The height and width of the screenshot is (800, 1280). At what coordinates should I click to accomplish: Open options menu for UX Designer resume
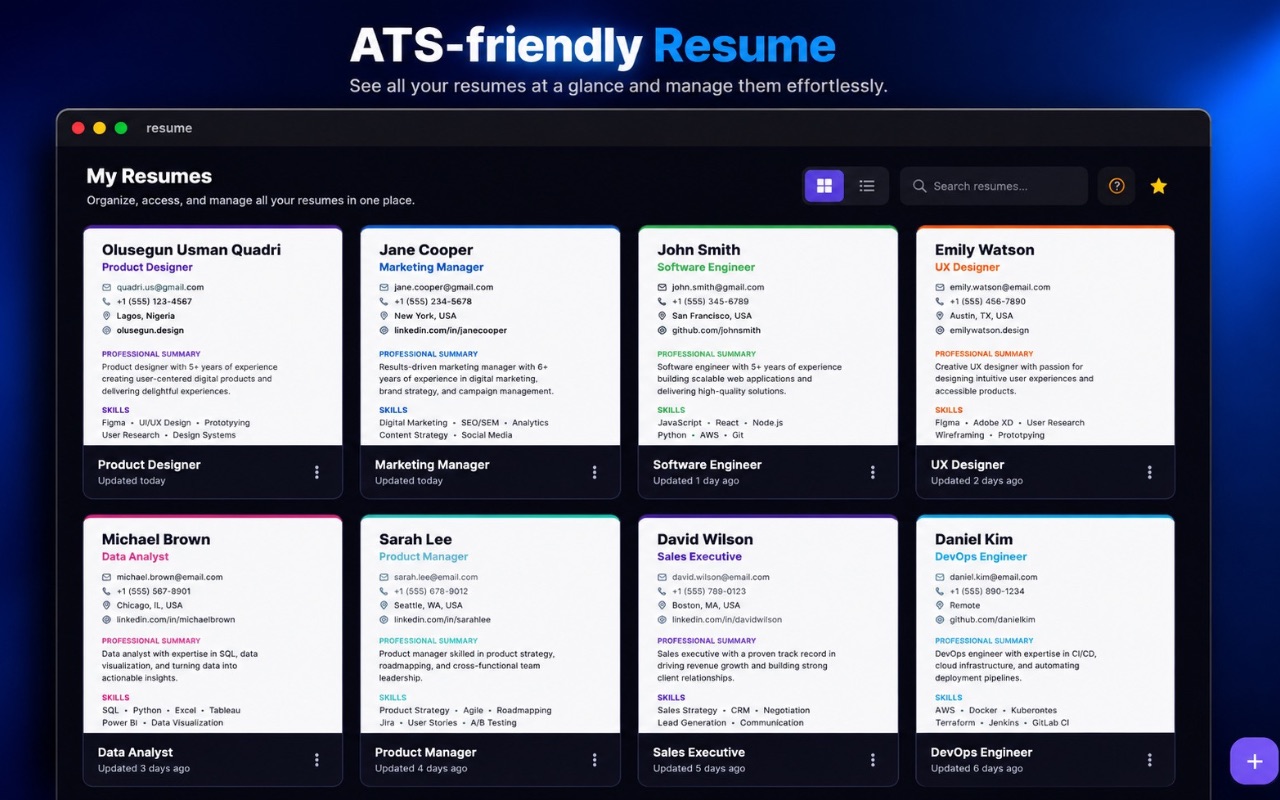point(1149,472)
